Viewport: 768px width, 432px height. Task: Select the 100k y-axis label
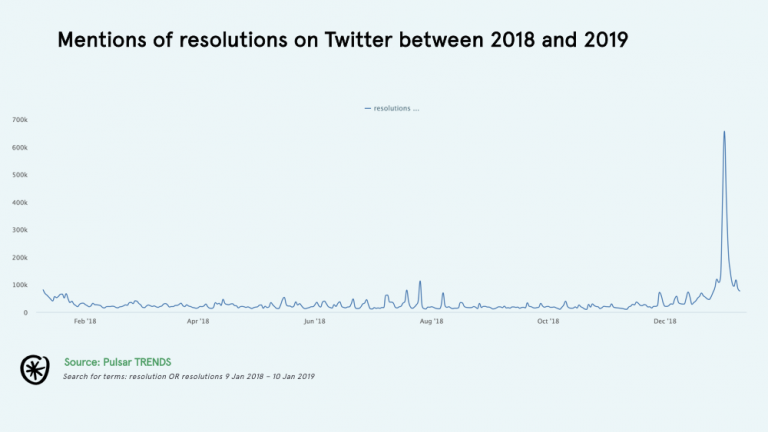point(19,285)
